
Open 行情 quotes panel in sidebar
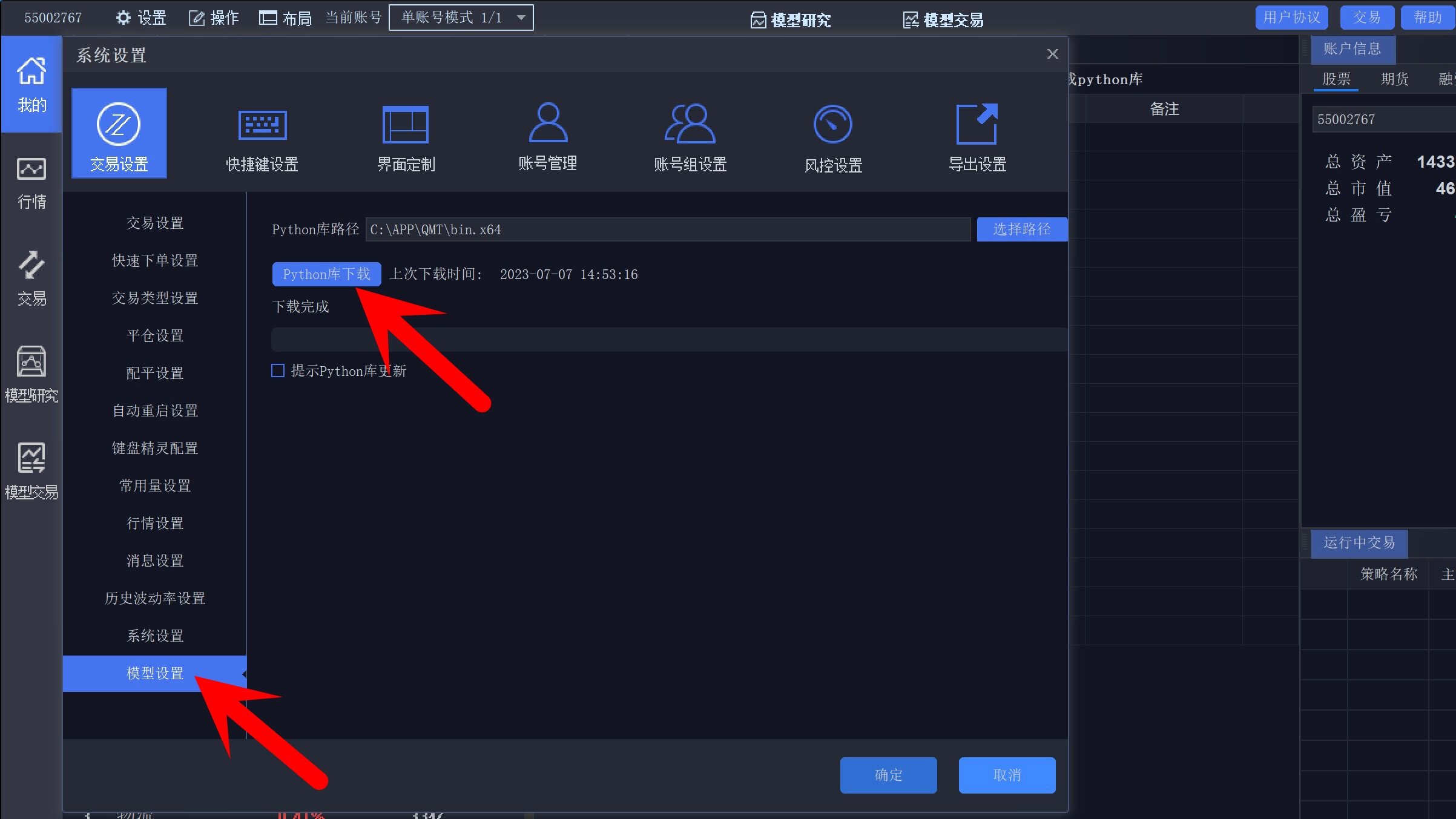tap(31, 182)
